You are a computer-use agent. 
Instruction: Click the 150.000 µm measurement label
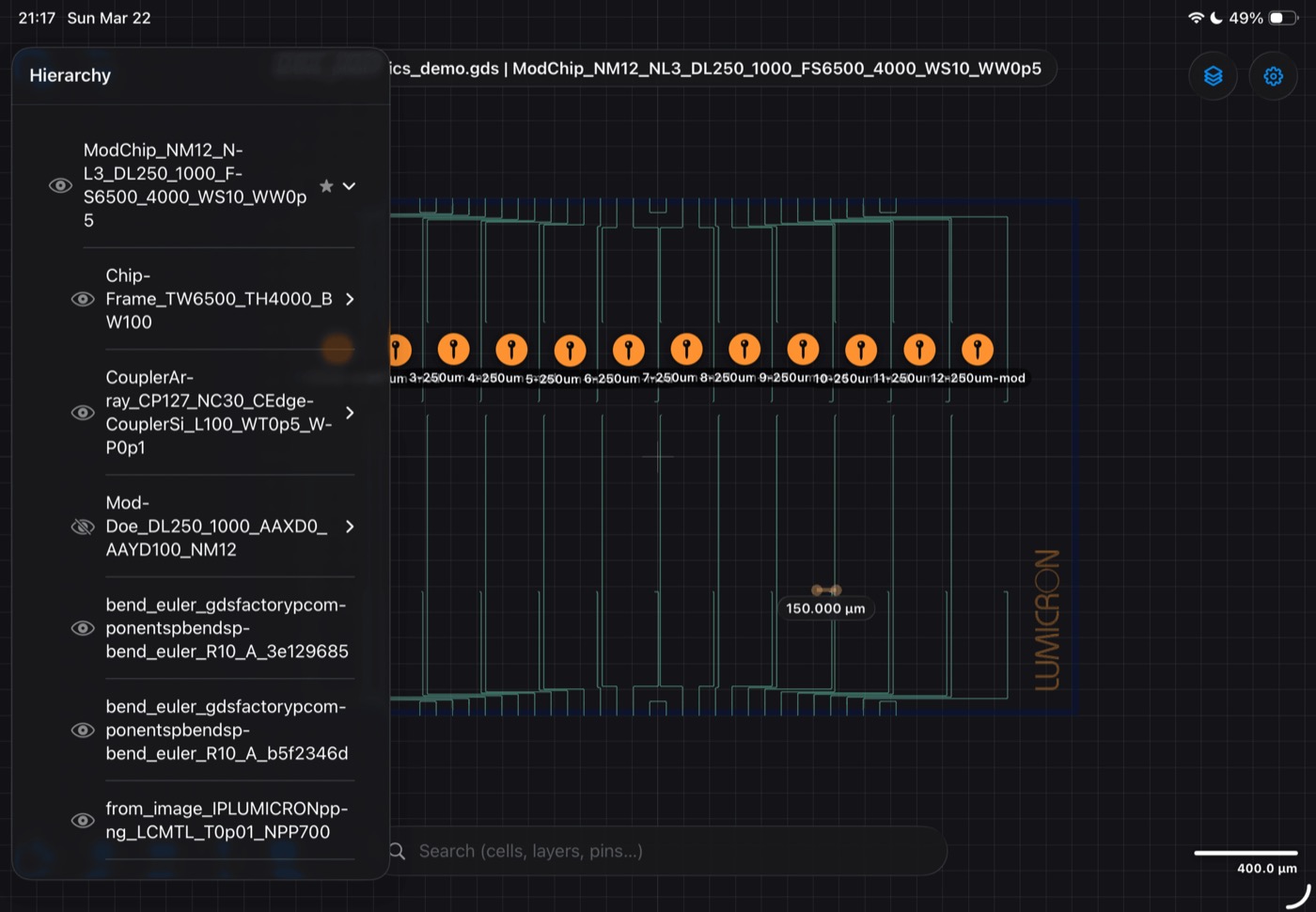click(825, 608)
